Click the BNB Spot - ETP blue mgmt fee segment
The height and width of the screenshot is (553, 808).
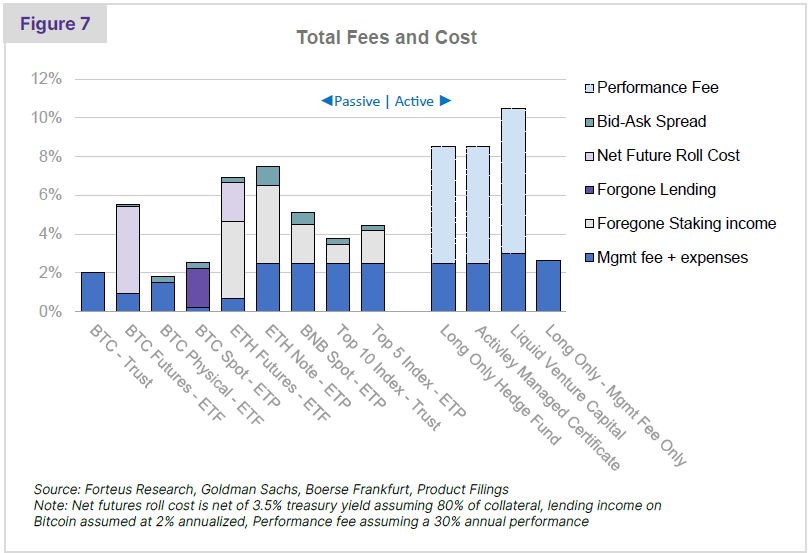click(303, 288)
